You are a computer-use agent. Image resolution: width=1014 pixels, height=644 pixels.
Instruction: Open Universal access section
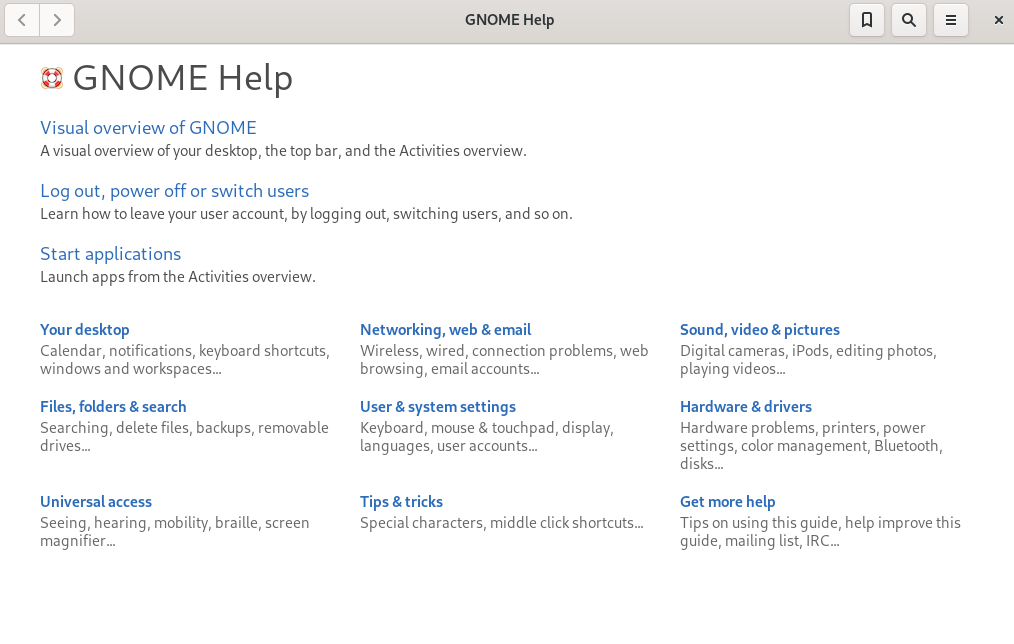96,502
